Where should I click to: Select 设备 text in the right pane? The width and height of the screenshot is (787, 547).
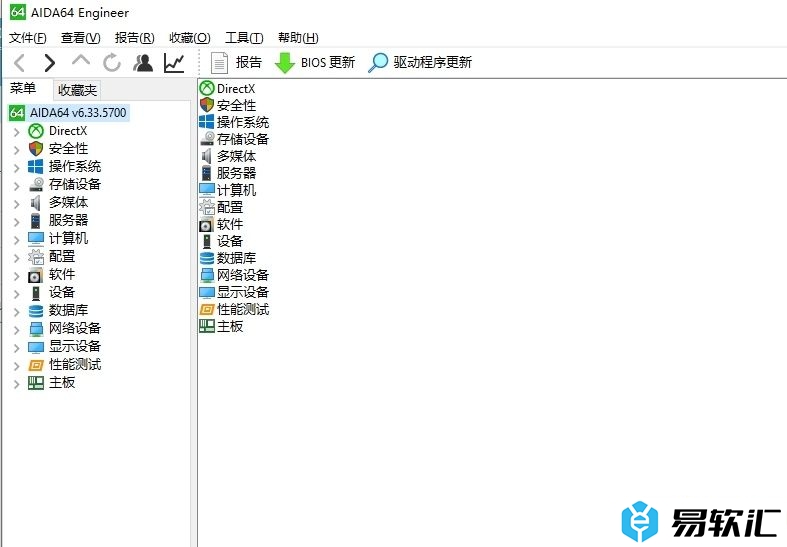230,241
